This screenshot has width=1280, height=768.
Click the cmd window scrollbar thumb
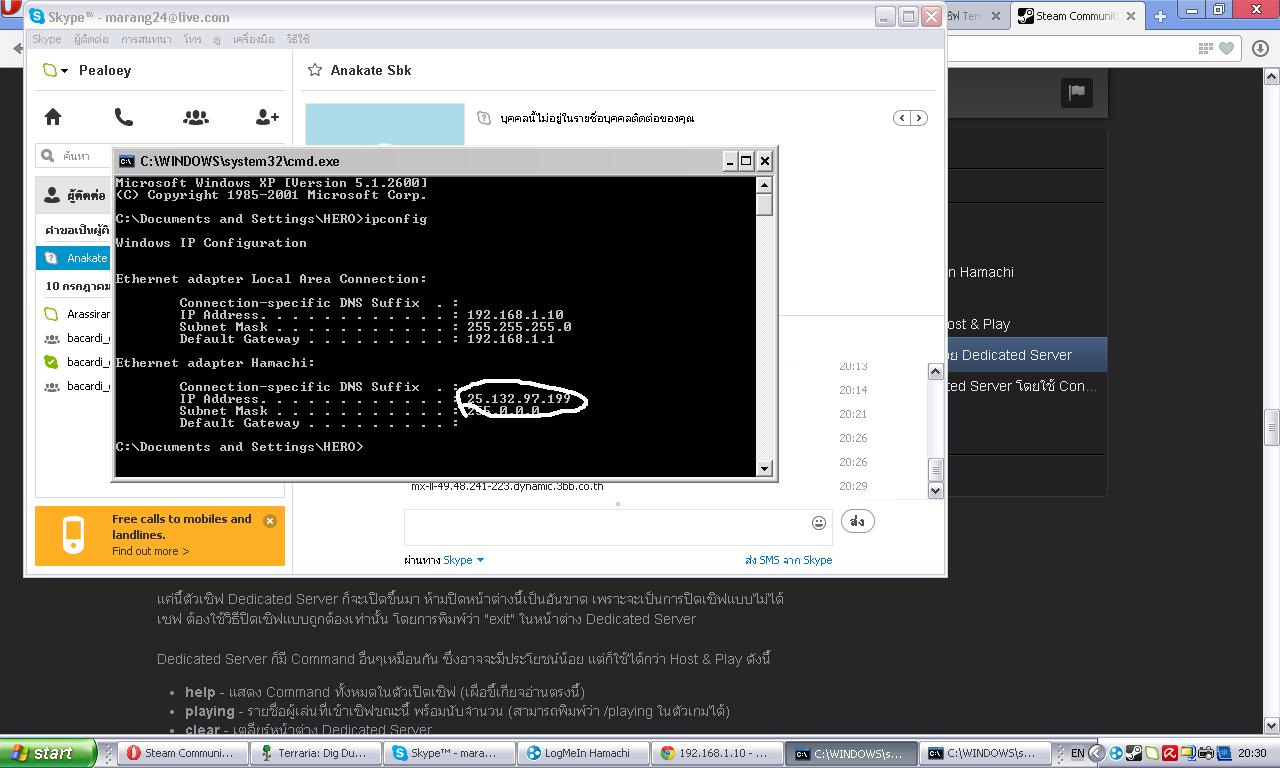click(765, 205)
